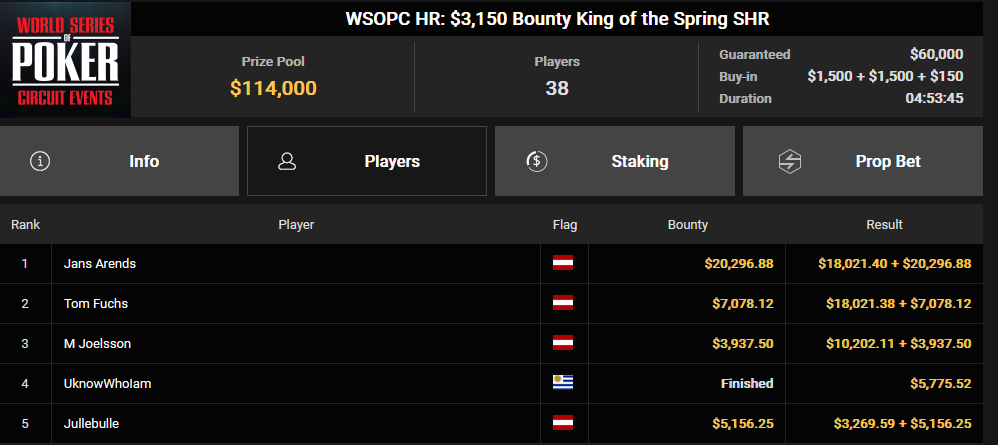Click the $114,000 prize pool amount
The height and width of the screenshot is (445, 998).
273,88
